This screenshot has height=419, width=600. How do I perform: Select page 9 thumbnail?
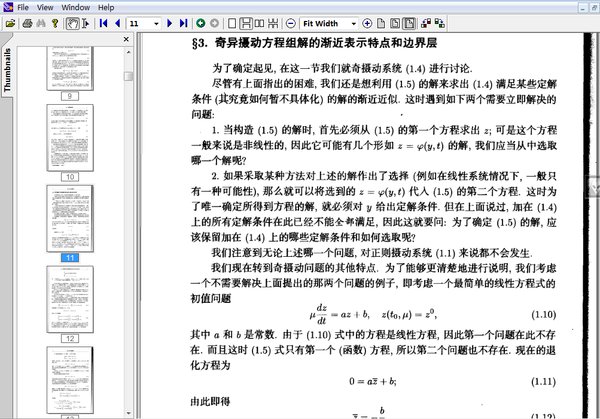pyautogui.click(x=70, y=68)
